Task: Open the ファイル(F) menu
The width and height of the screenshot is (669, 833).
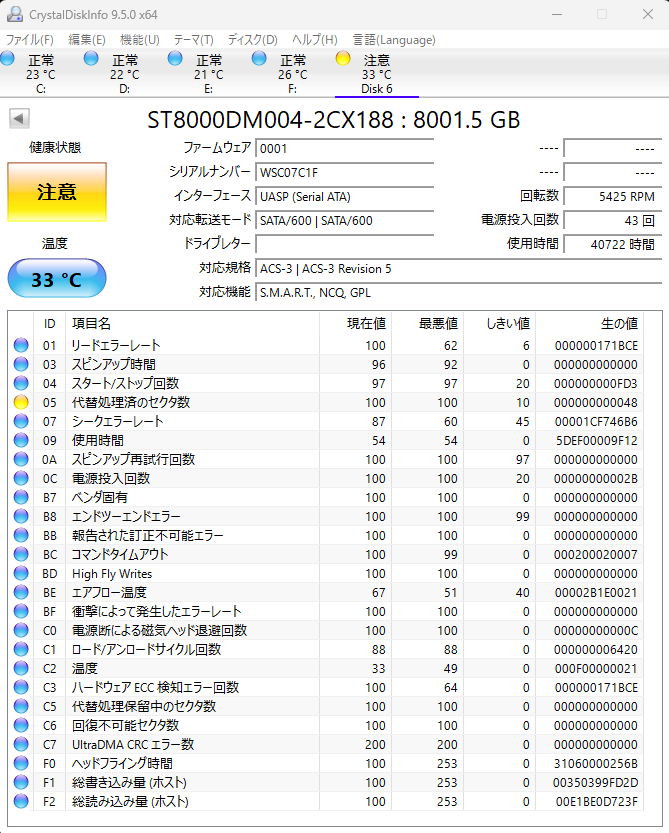Action: tap(30, 40)
